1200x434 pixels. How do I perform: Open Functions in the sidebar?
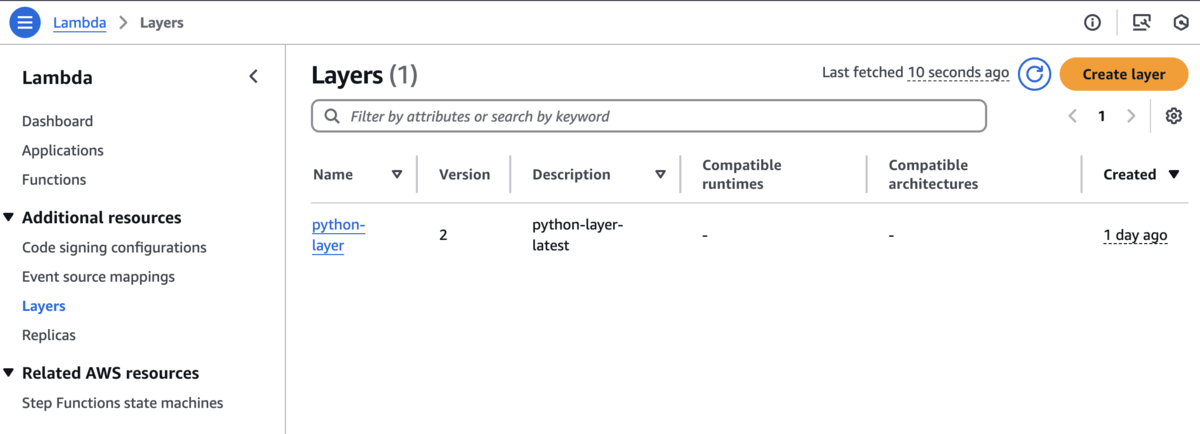54,180
